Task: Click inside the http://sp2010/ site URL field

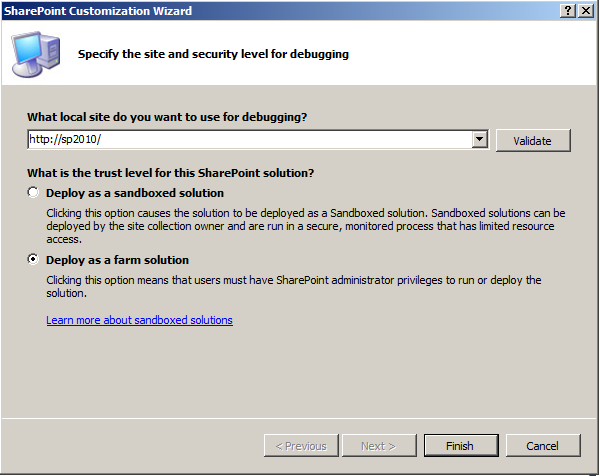Action: (250, 139)
